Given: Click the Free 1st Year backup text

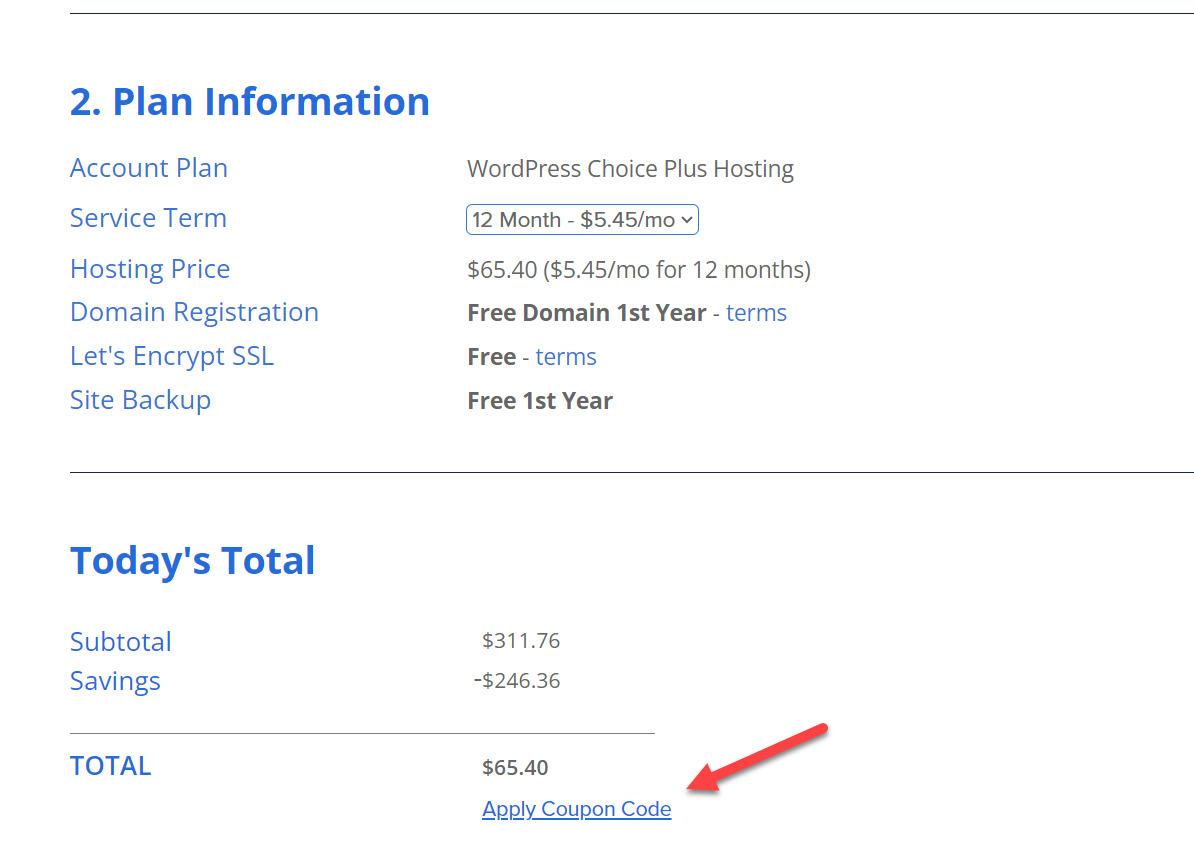Looking at the screenshot, I should point(540,401).
